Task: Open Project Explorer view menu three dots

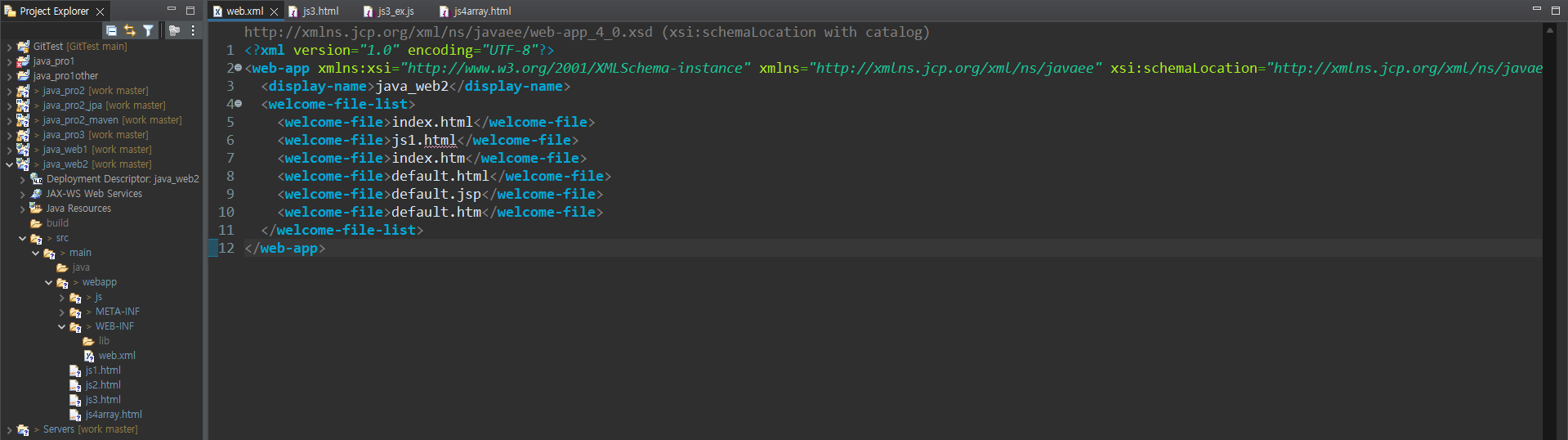Action: pyautogui.click(x=193, y=30)
